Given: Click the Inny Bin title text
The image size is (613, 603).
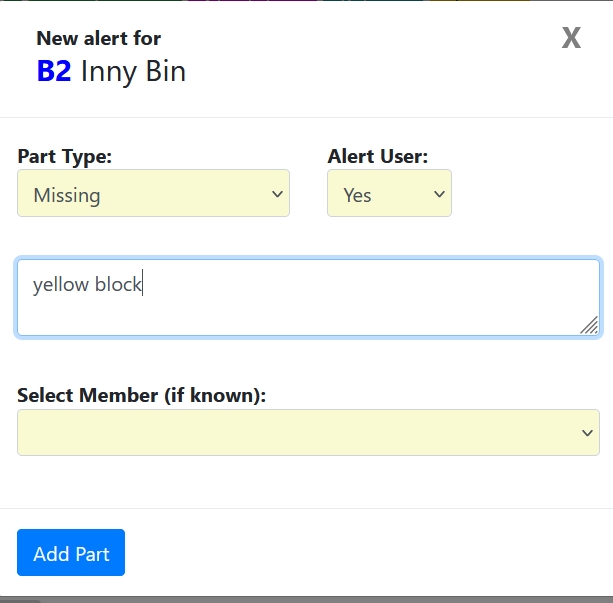Looking at the screenshot, I should [x=133, y=72].
